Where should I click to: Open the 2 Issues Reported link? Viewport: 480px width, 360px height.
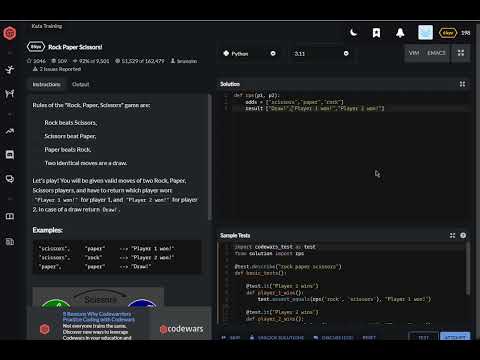[x=57, y=69]
